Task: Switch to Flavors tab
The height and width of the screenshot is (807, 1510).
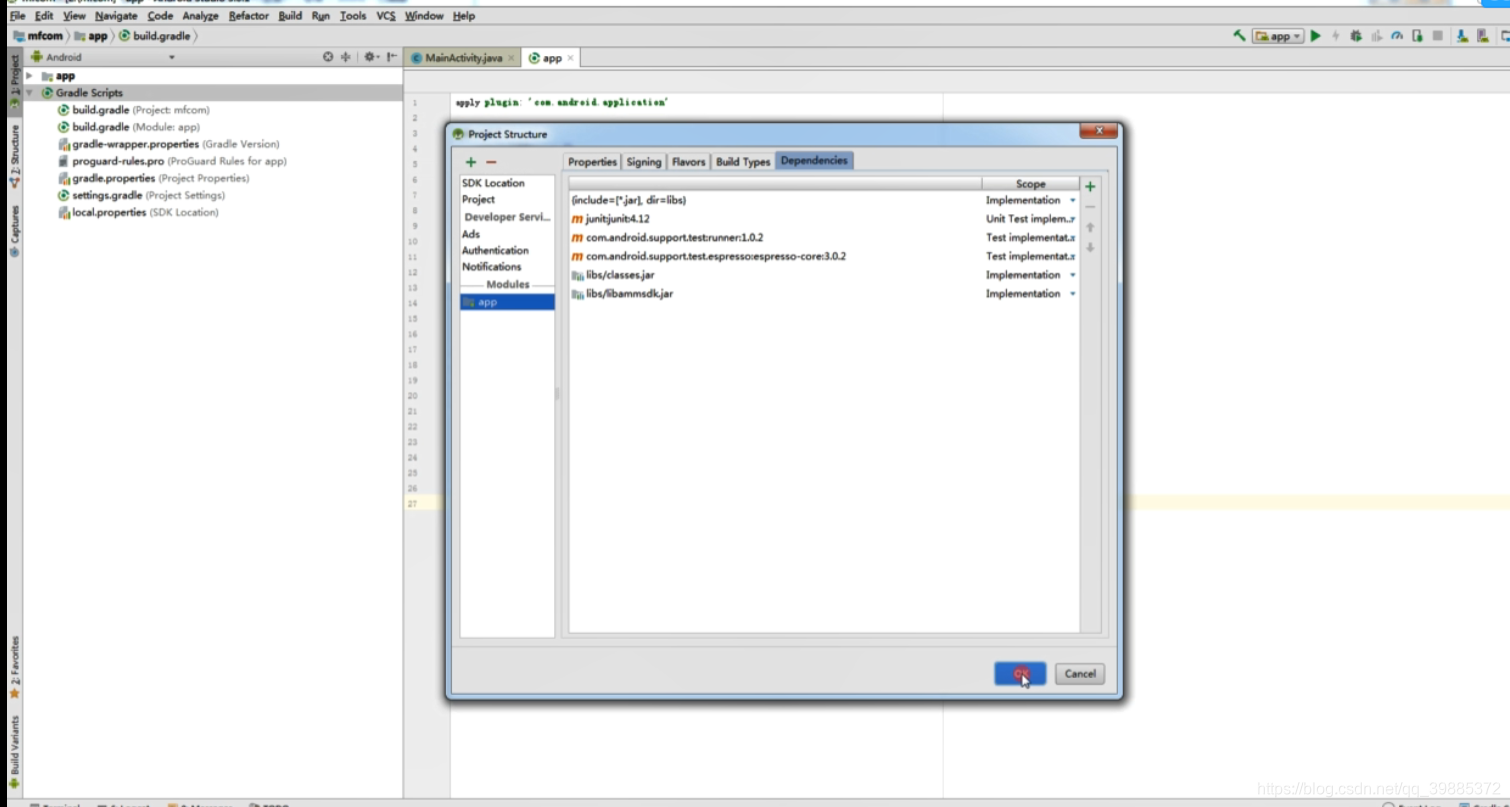Action: click(688, 162)
